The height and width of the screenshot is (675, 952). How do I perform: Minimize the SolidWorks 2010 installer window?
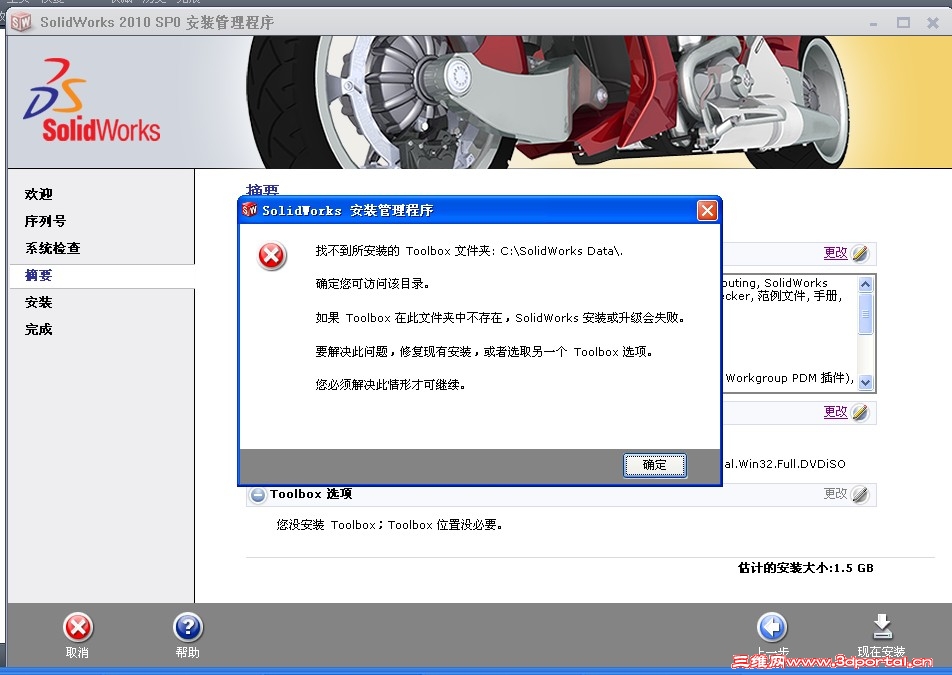(873, 23)
